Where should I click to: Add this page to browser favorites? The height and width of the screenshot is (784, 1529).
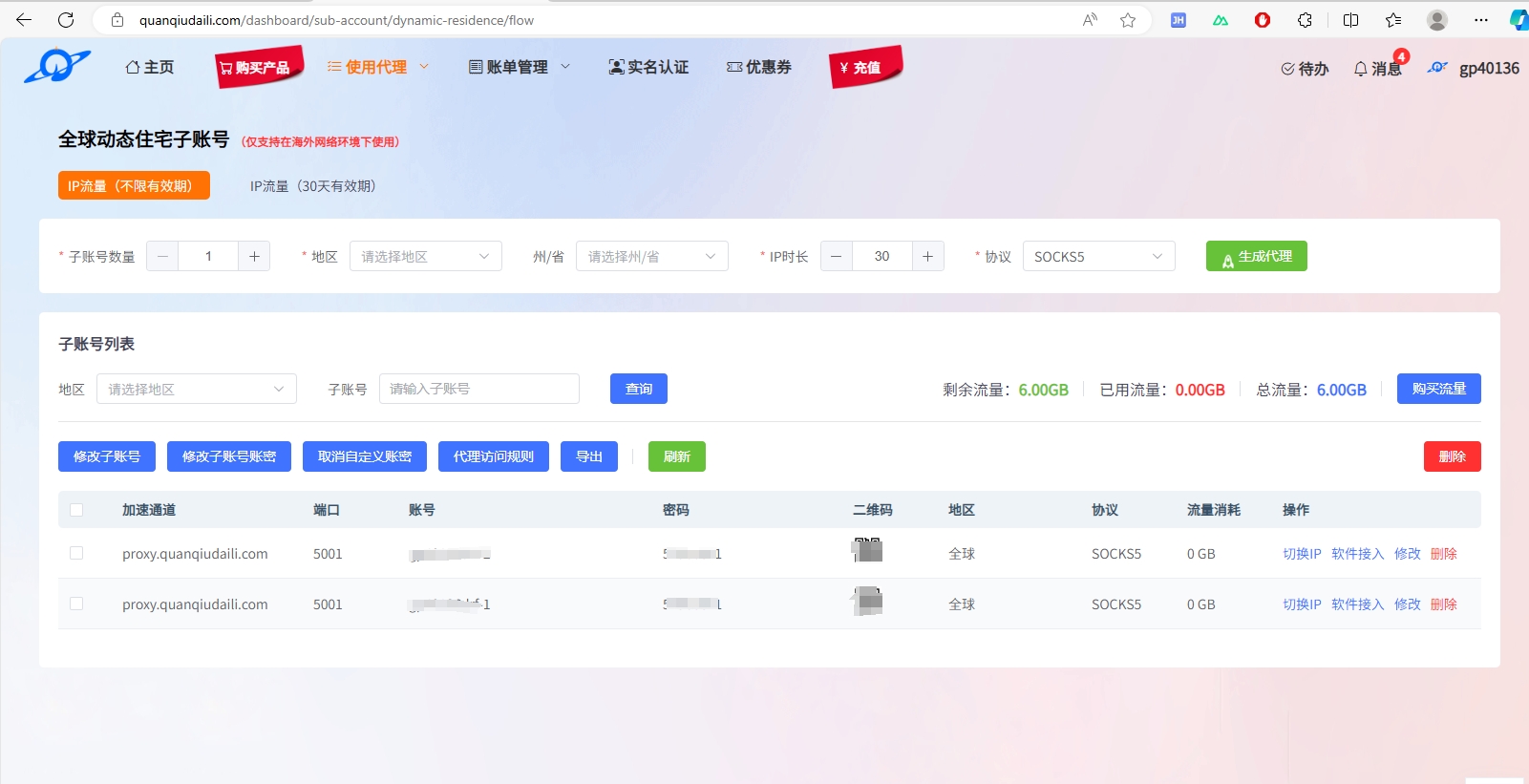(1128, 20)
